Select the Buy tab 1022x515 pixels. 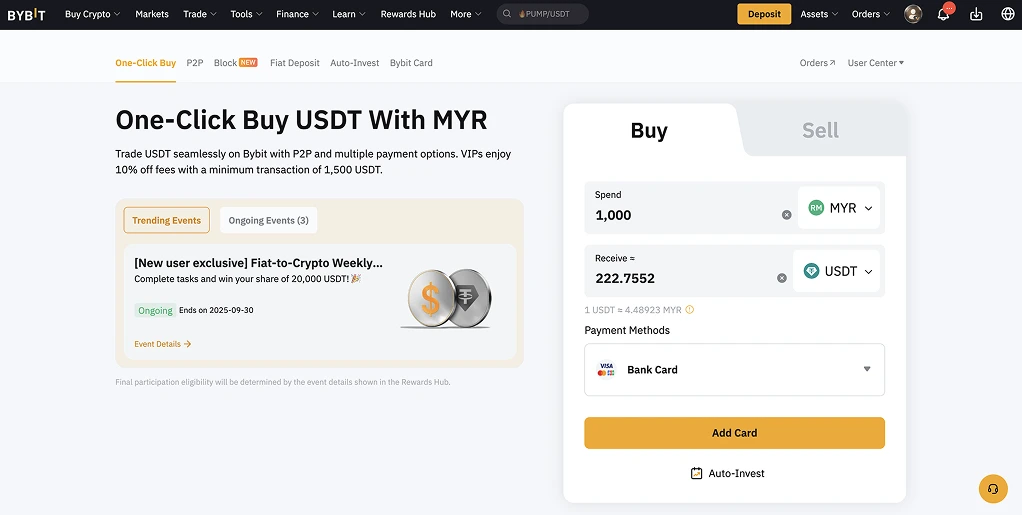click(x=649, y=130)
